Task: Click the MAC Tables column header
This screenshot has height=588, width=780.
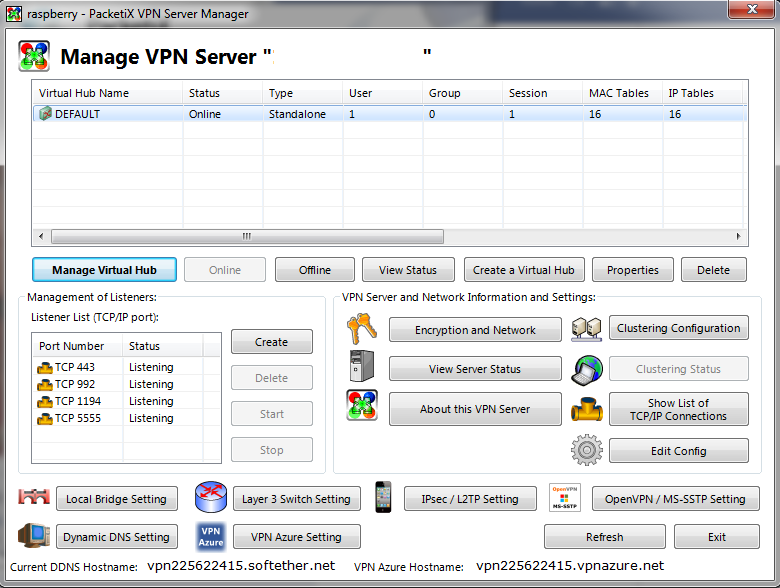Action: 622,93
